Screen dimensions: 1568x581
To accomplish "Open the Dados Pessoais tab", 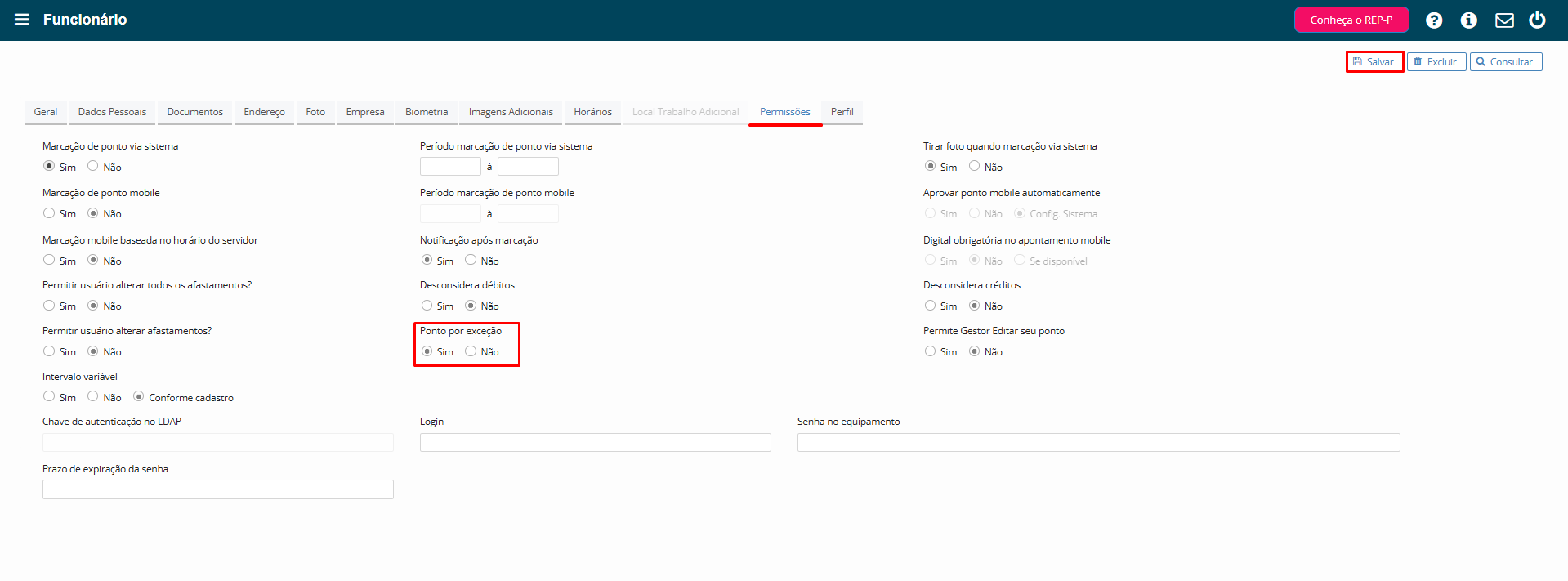I will click(112, 112).
